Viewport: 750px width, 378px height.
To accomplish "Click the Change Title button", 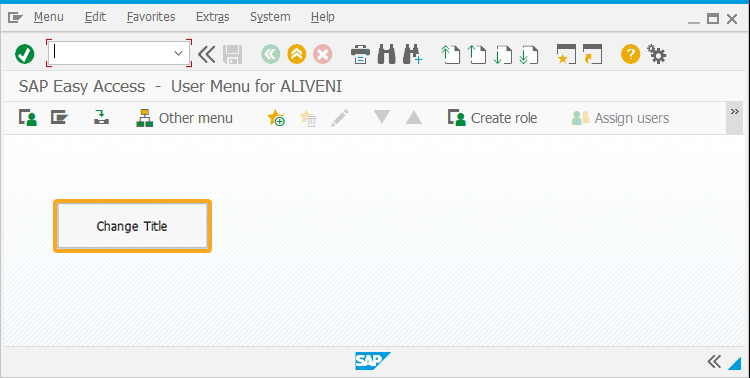I will (x=132, y=226).
